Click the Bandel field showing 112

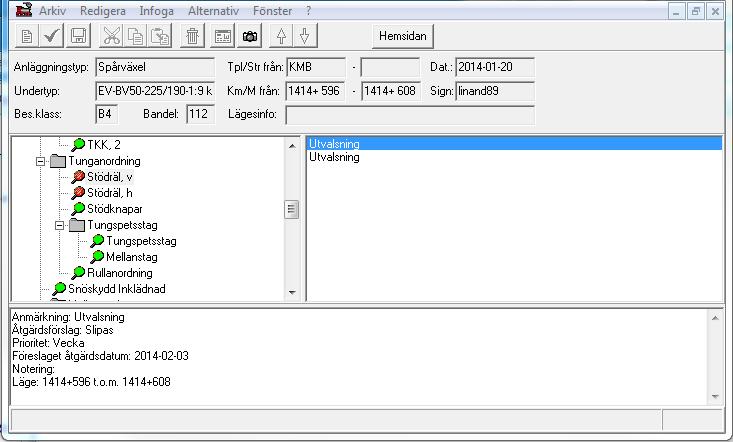pos(200,114)
